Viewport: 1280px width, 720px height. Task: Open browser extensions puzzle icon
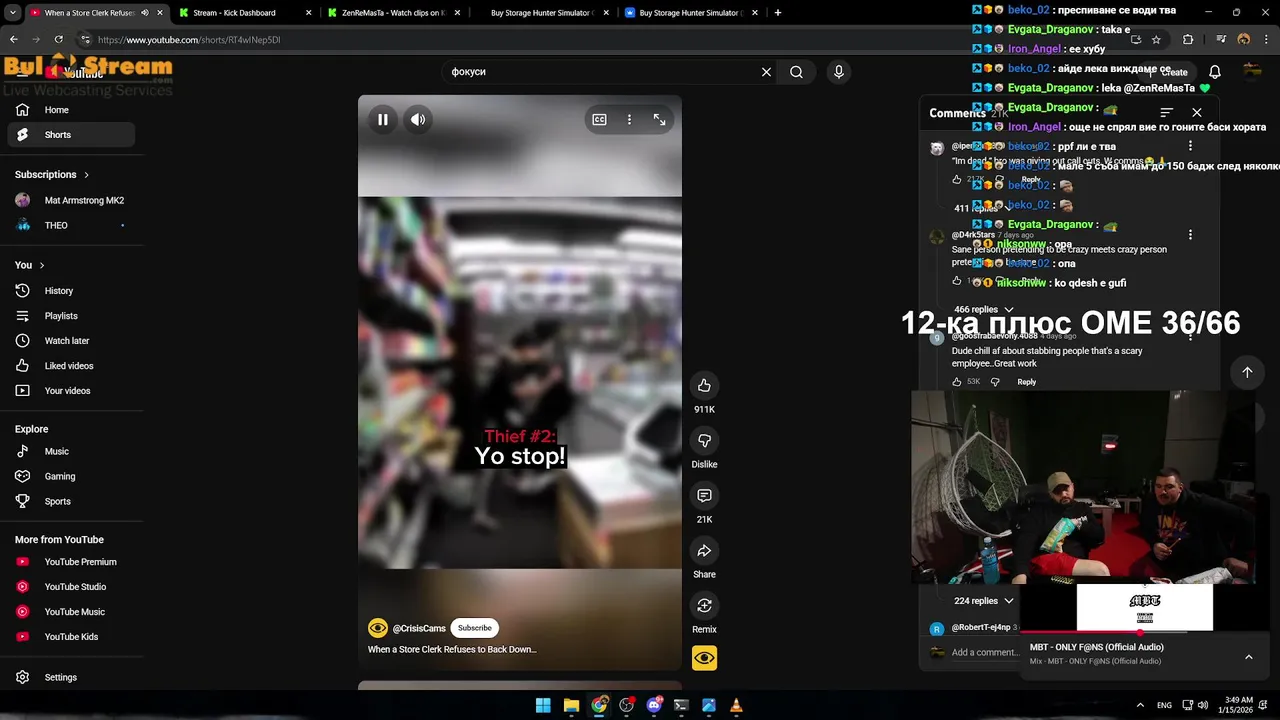tap(1188, 40)
